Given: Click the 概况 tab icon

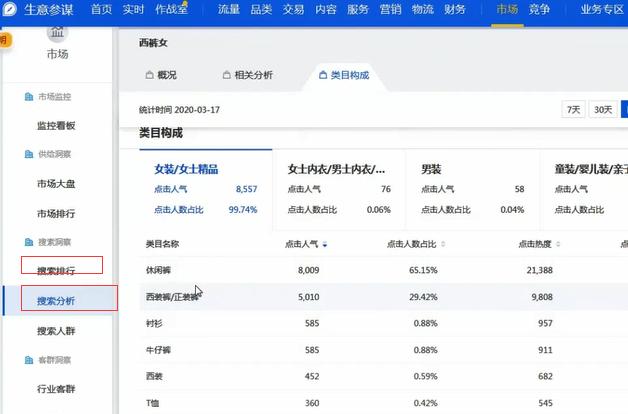Looking at the screenshot, I should tap(149, 75).
